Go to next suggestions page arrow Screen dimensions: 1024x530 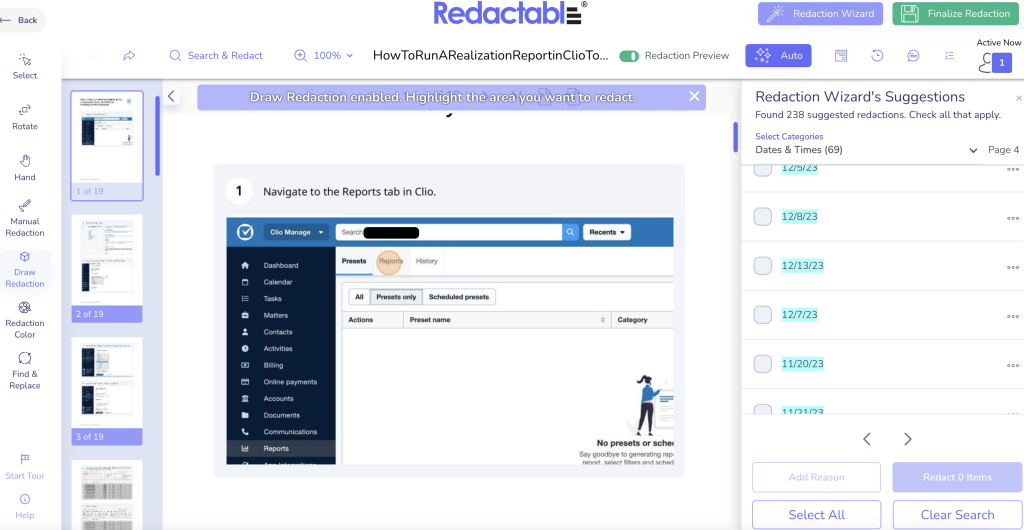point(908,439)
